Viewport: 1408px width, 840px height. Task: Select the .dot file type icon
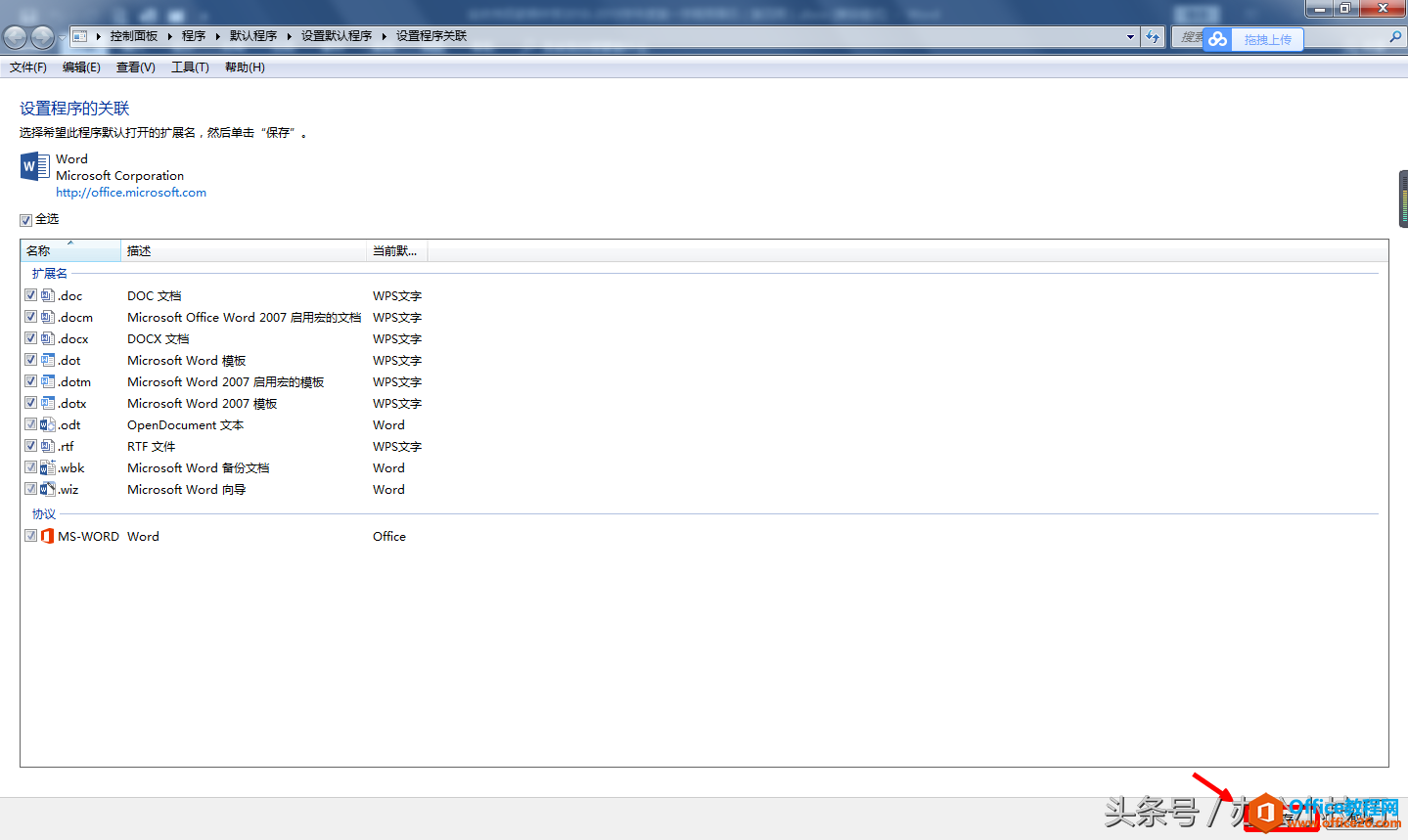[x=48, y=360]
